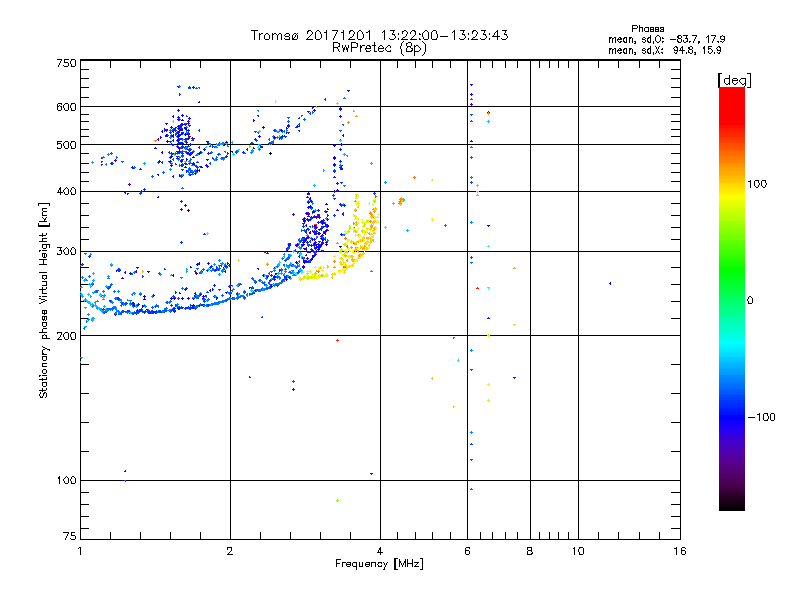
Task: Click the colorbar tick label '100'
Action: coord(757,184)
